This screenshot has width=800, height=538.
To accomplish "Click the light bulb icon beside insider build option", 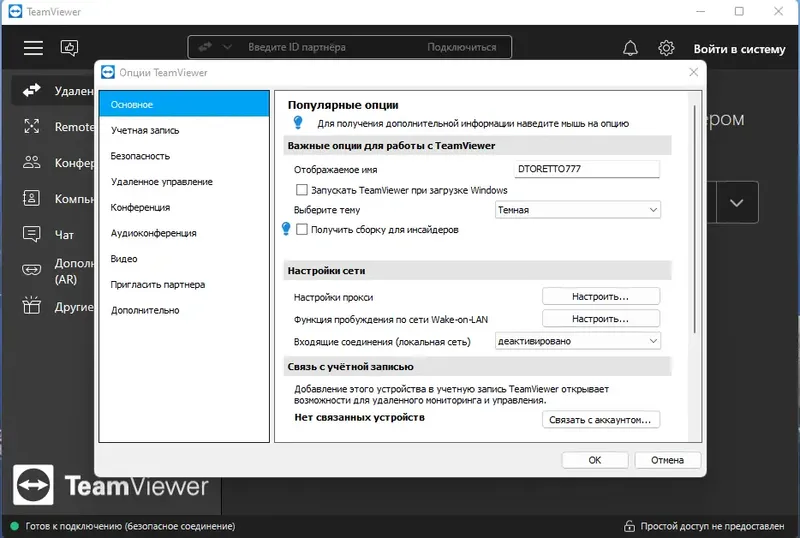I will click(x=286, y=229).
